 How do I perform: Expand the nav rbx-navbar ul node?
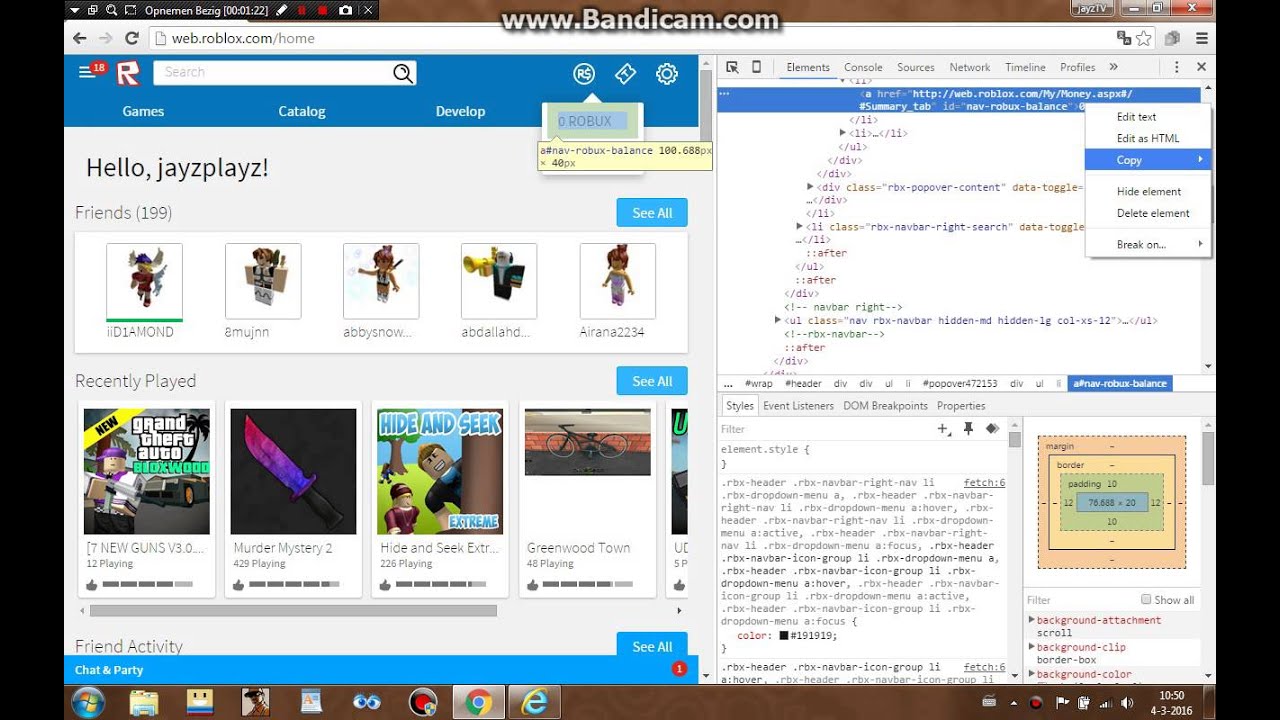click(x=778, y=320)
